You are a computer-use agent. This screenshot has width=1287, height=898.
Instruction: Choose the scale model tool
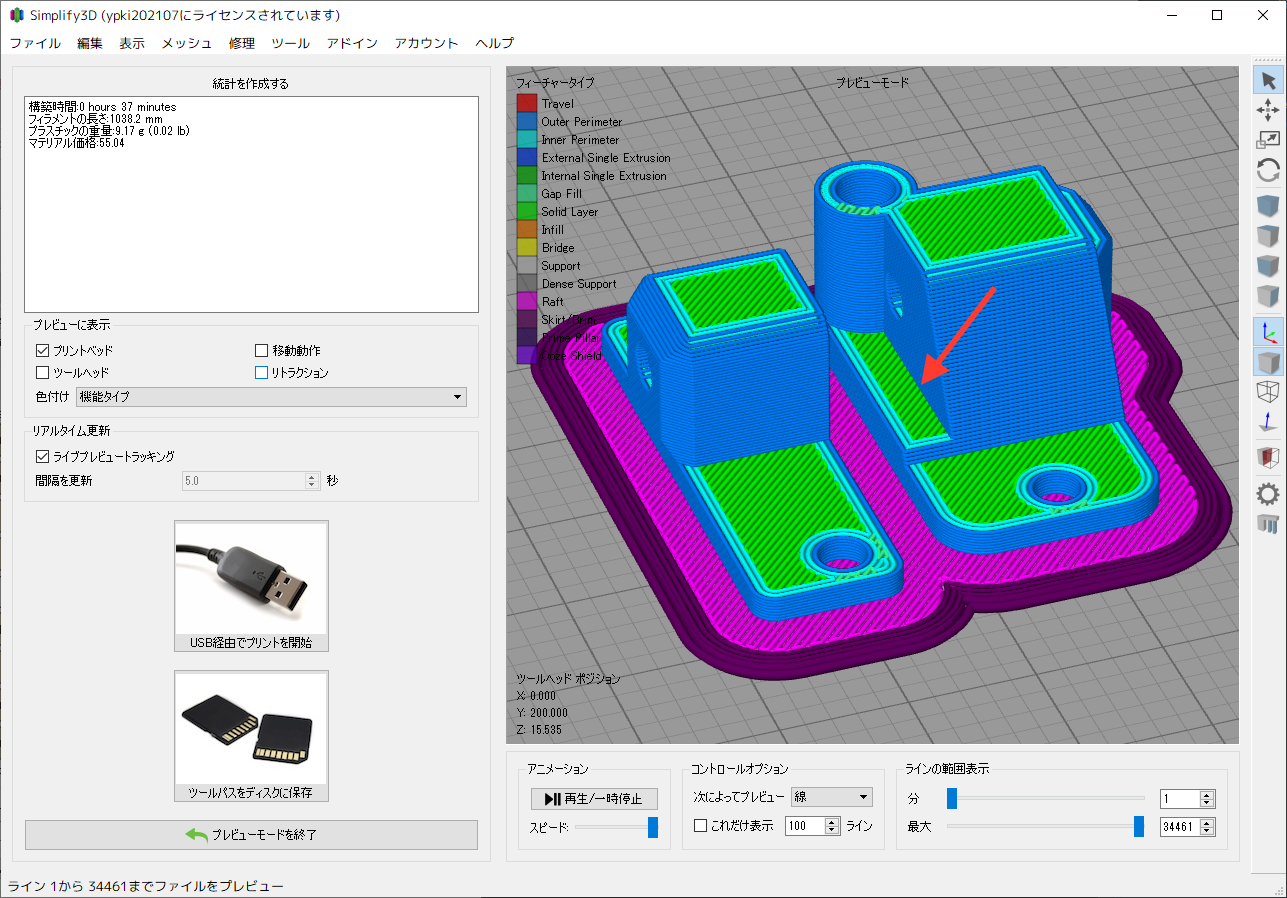1268,140
